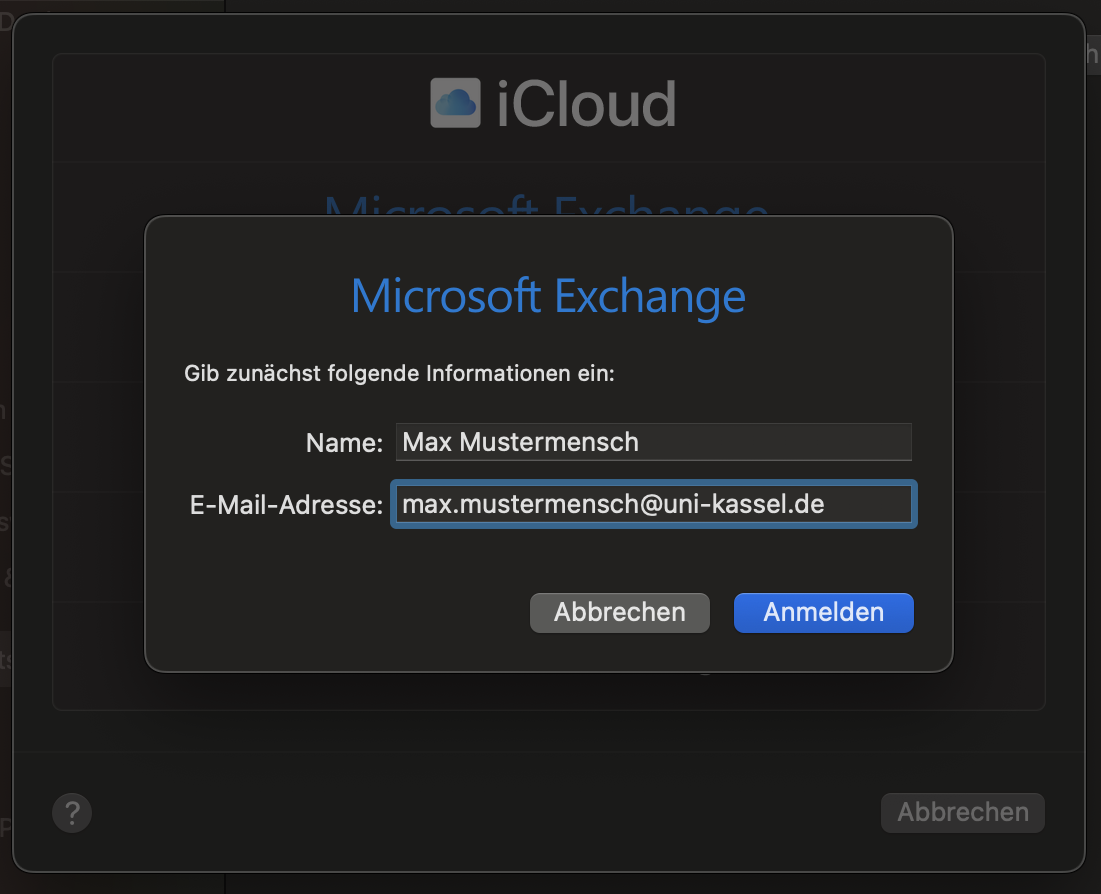This screenshot has width=1101, height=894.
Task: Select the partially hidden Microsoft Exchange option behind dialog
Action: pos(546,205)
